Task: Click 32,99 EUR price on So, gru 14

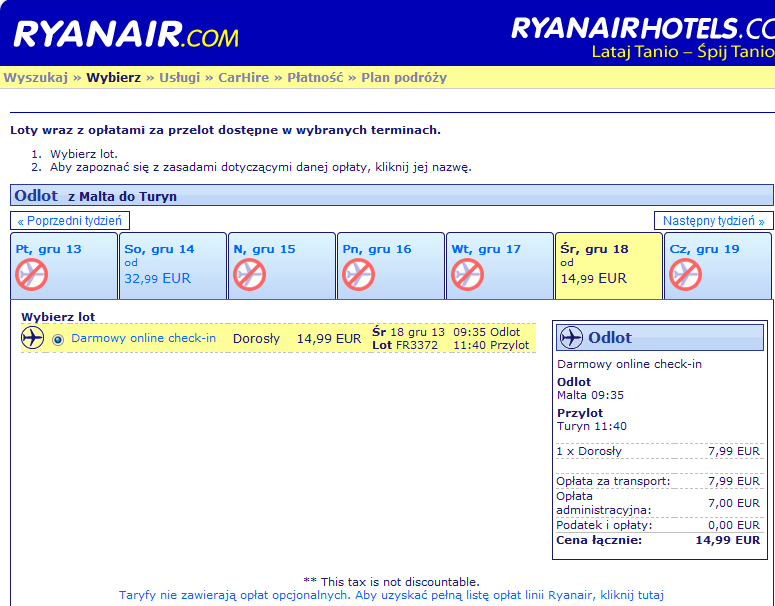Action: coord(157,278)
